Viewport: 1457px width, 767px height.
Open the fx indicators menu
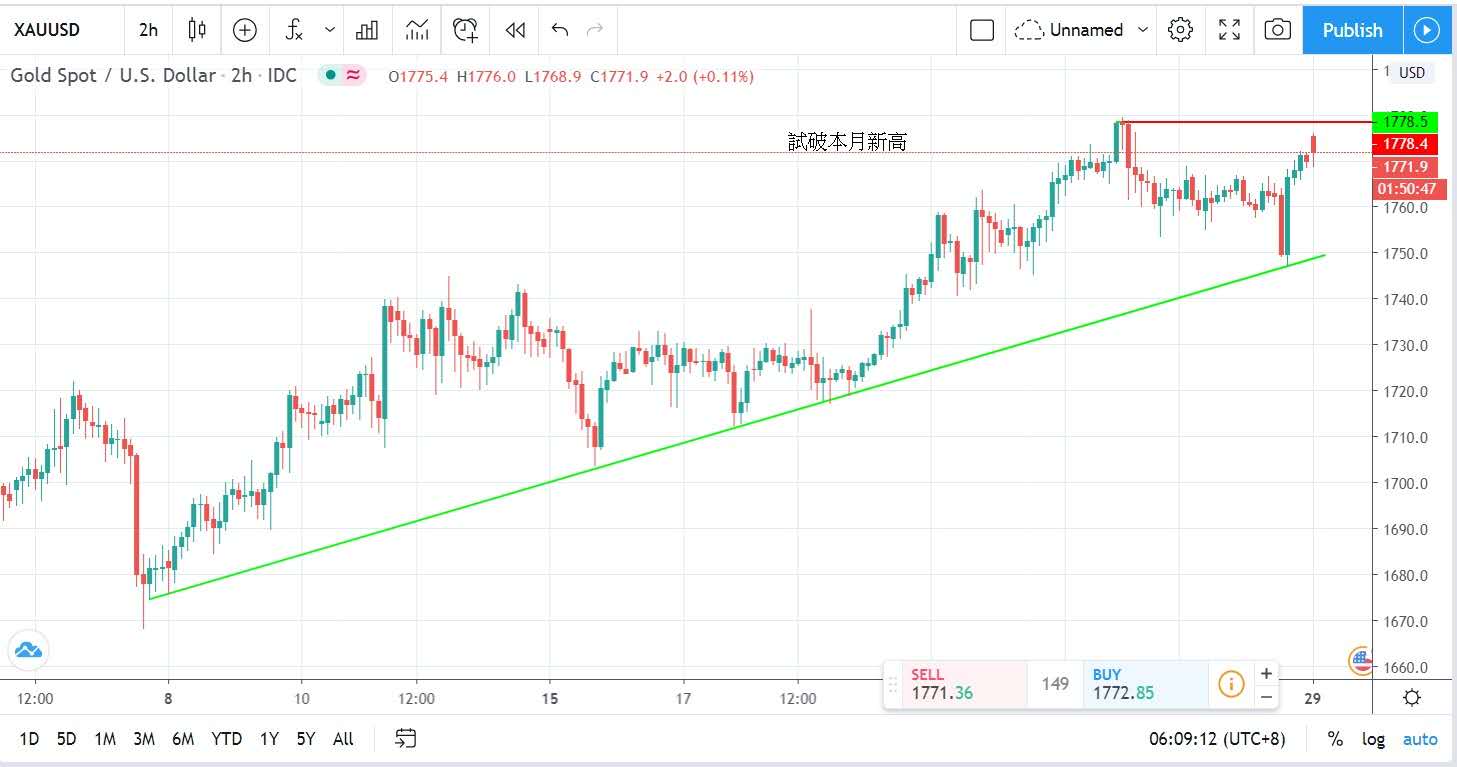point(294,30)
